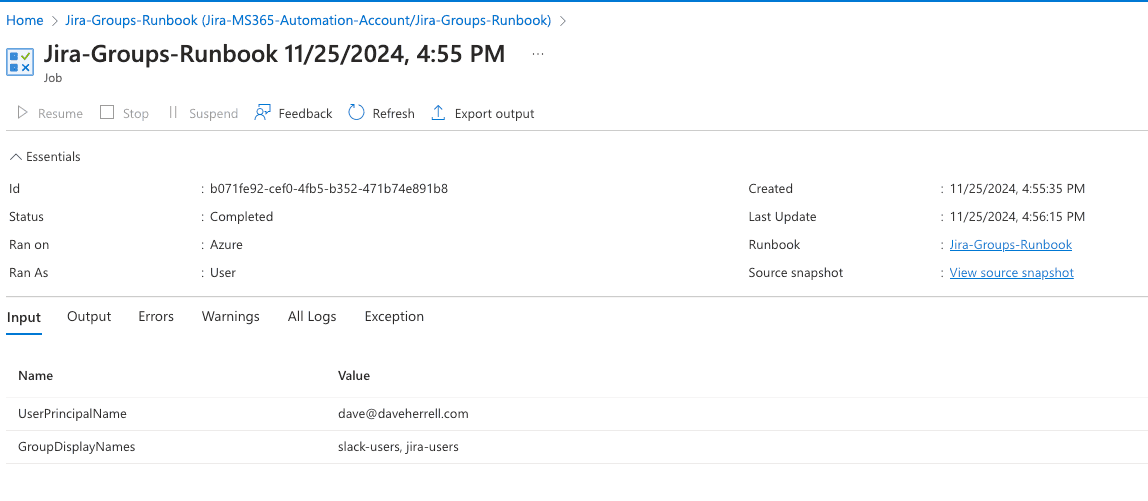Collapse the Essentials section
This screenshot has height=501, width=1148.
click(x=45, y=157)
